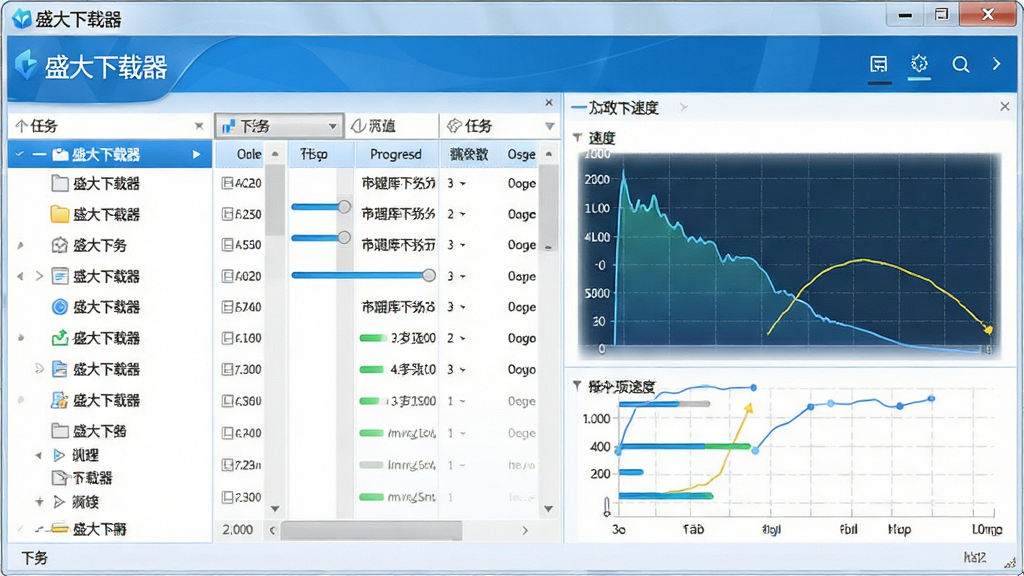The width and height of the screenshot is (1024, 576).
Task: Open the 下务 dropdown in the middle toolbar
Action: click(x=280, y=126)
